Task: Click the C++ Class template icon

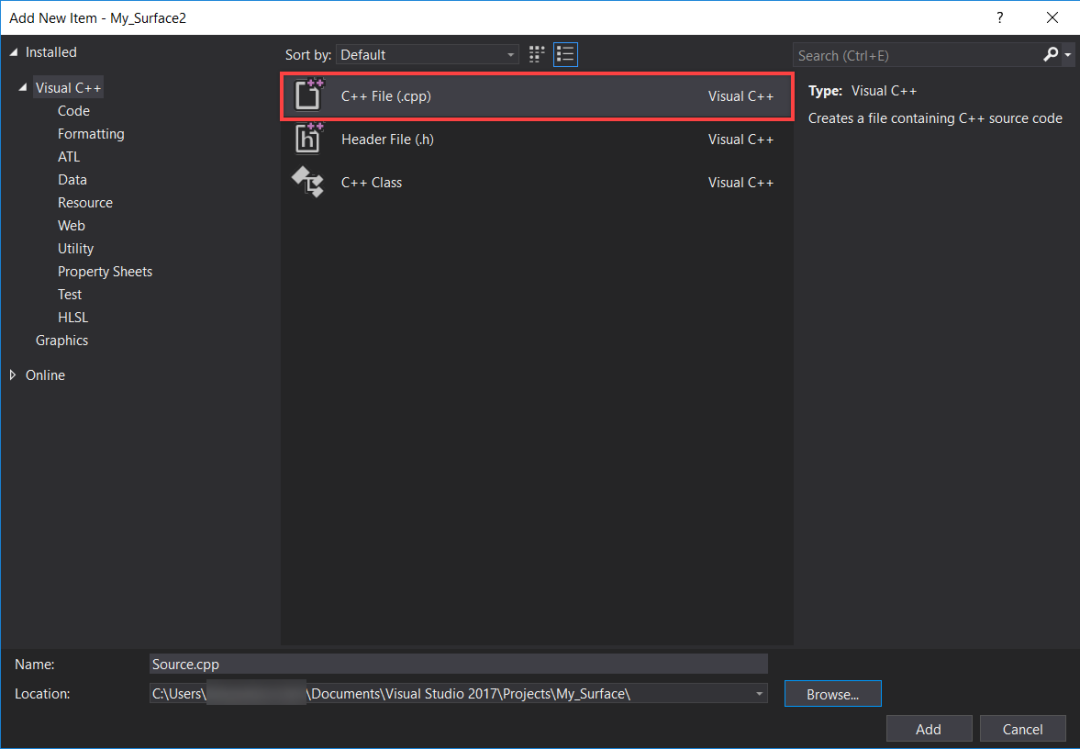Action: click(x=308, y=182)
